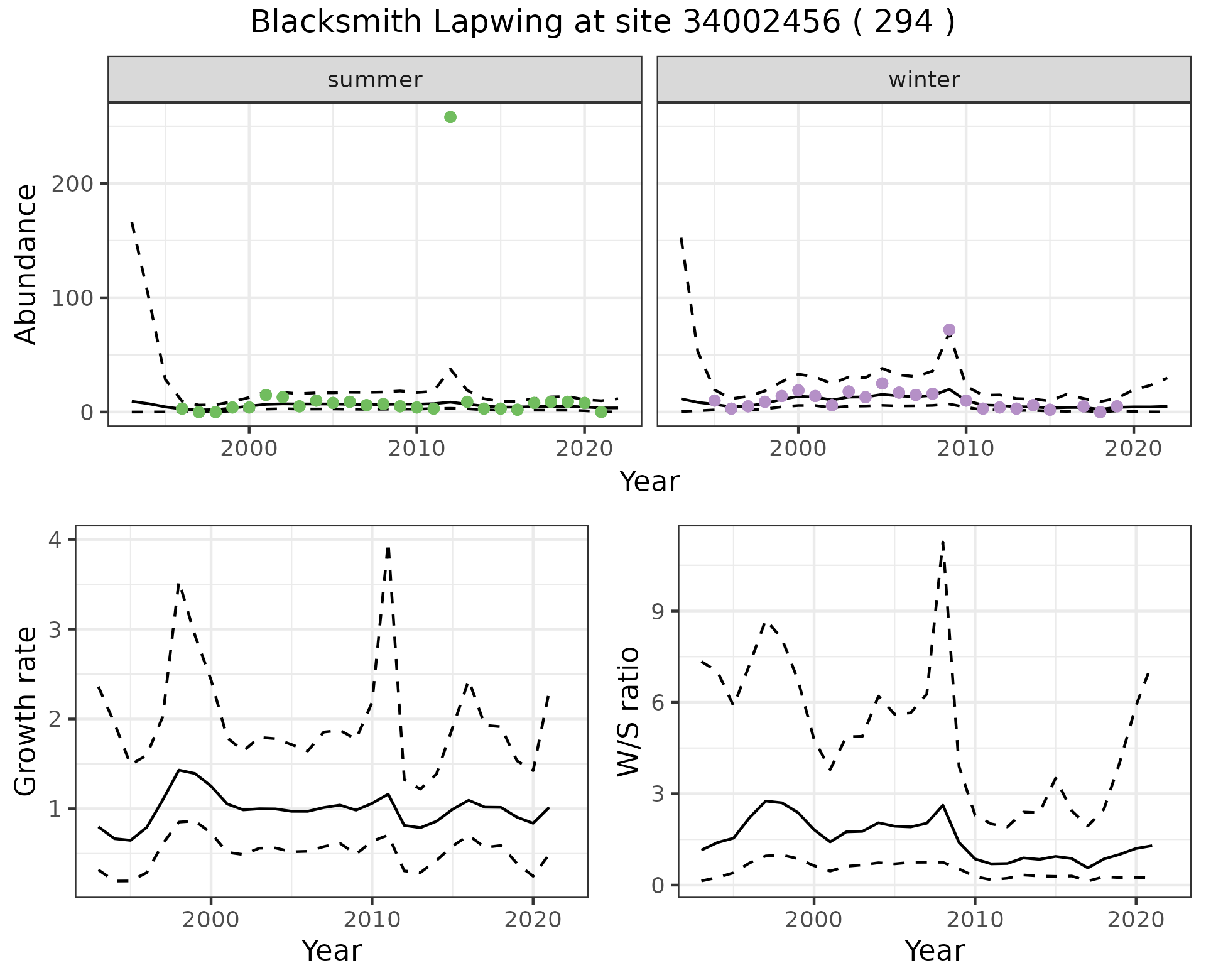Click the winter peak point near 2009
1206x980 pixels.
point(949,330)
